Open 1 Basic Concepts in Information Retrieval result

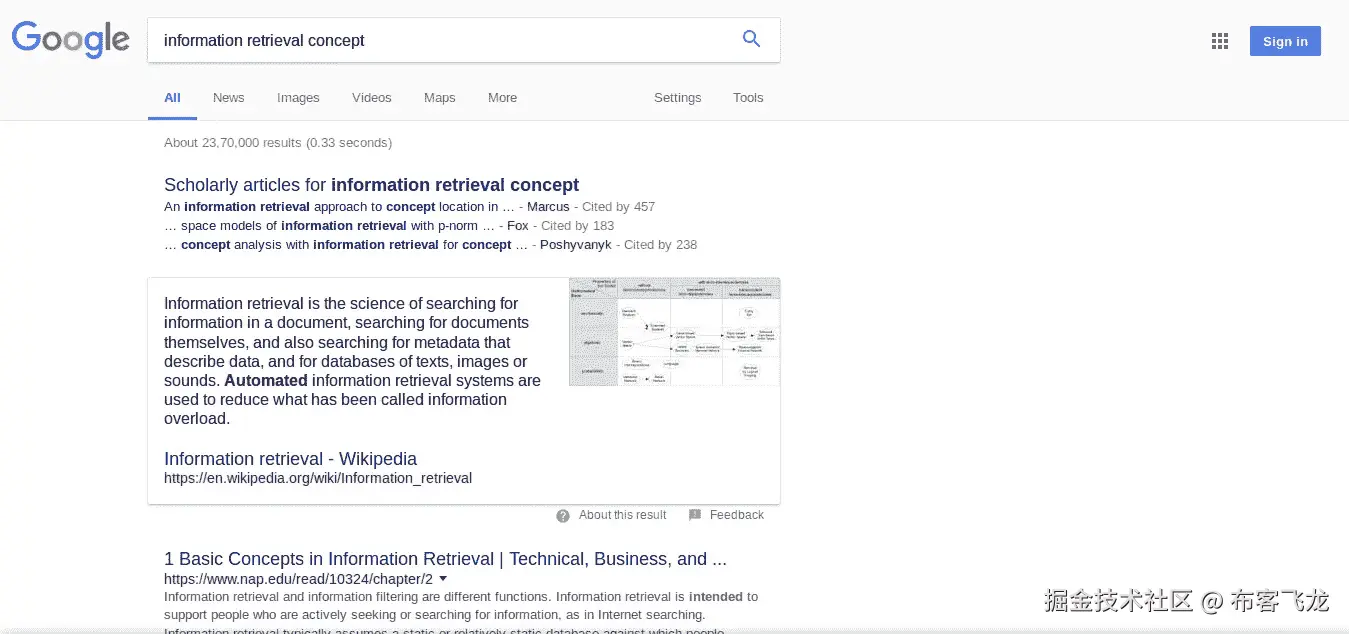tap(445, 559)
